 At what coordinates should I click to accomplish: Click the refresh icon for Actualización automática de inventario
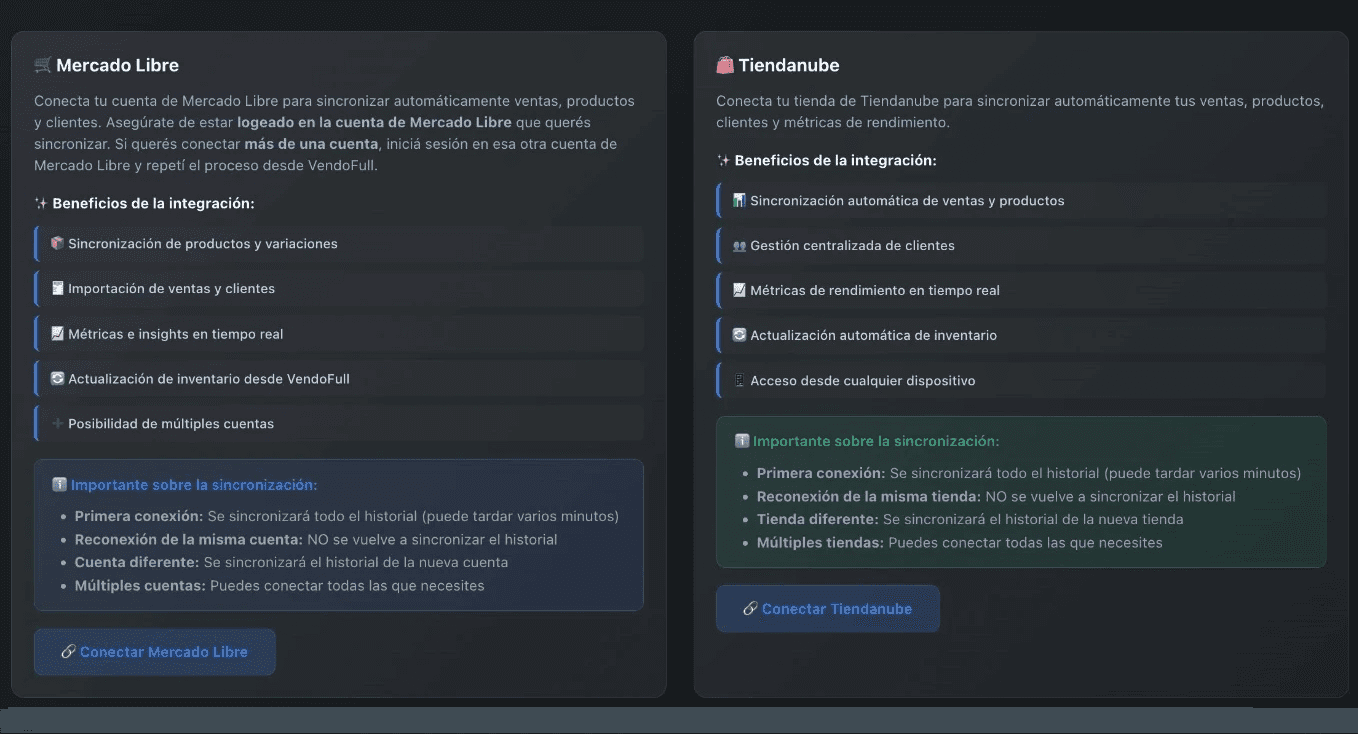[x=740, y=336]
